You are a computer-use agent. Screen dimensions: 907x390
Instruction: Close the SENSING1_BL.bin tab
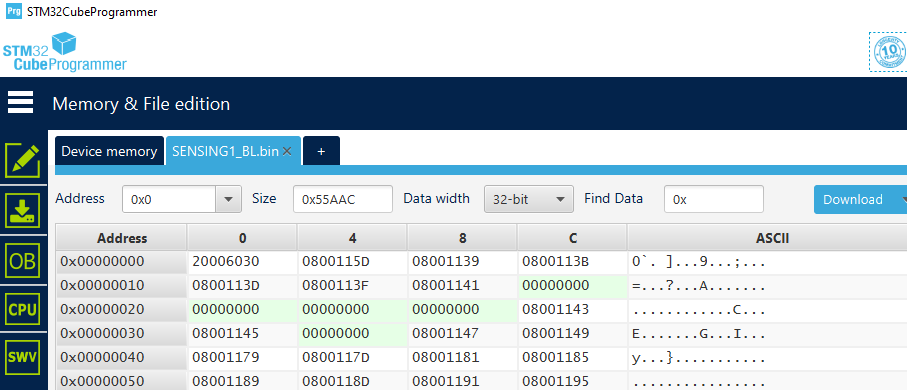(287, 152)
